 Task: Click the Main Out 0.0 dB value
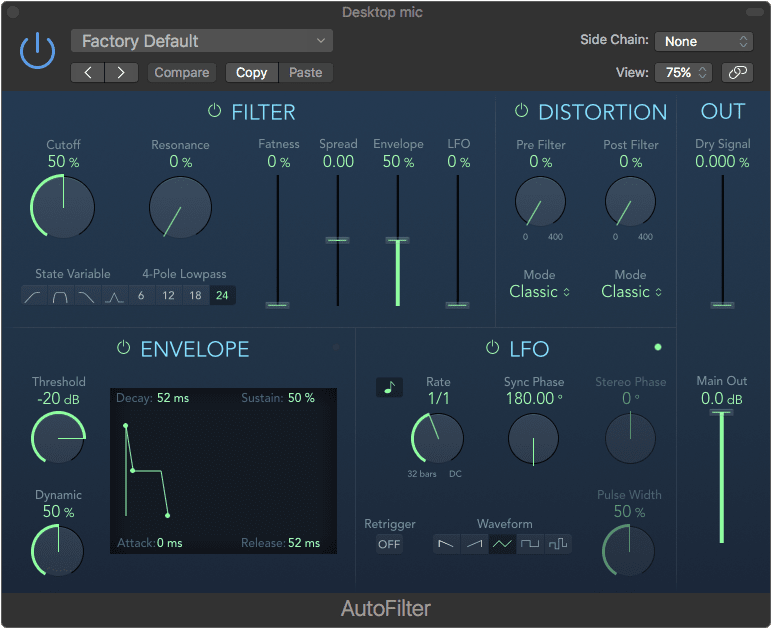click(722, 399)
